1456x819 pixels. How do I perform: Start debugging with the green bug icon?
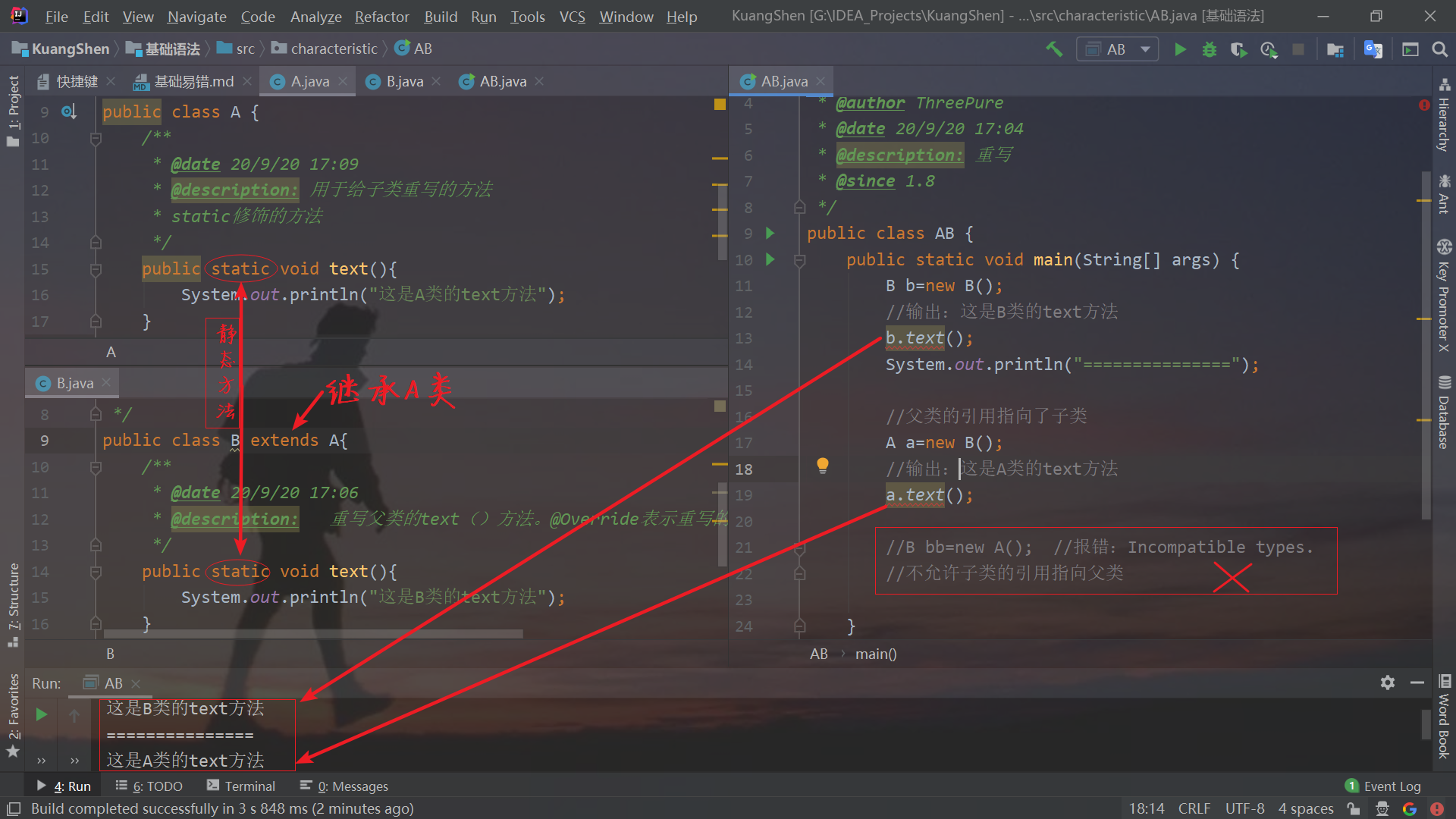pos(1210,49)
